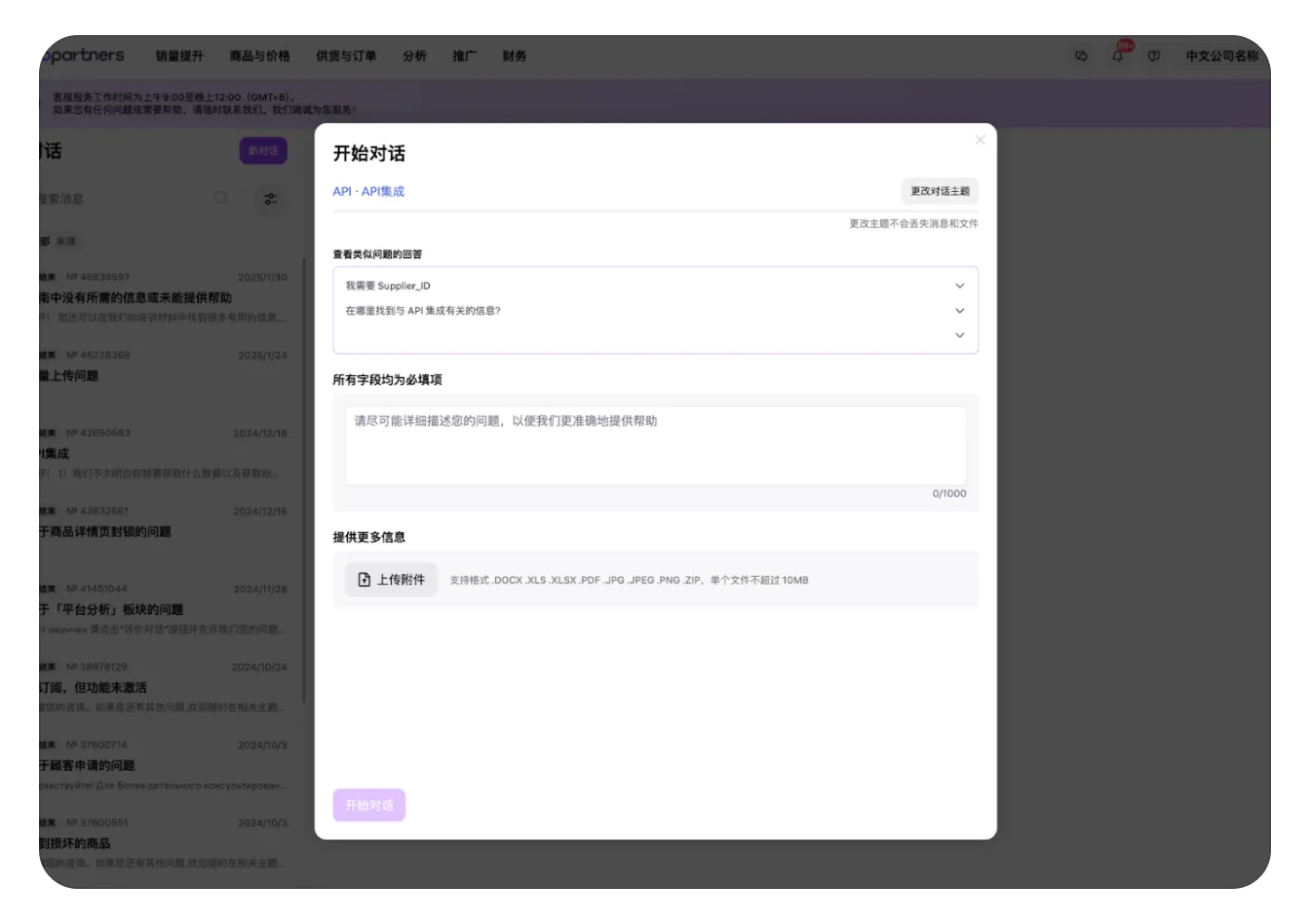This screenshot has height=924, width=1310.
Task: Click the search magnifier icon
Action: pos(222,199)
